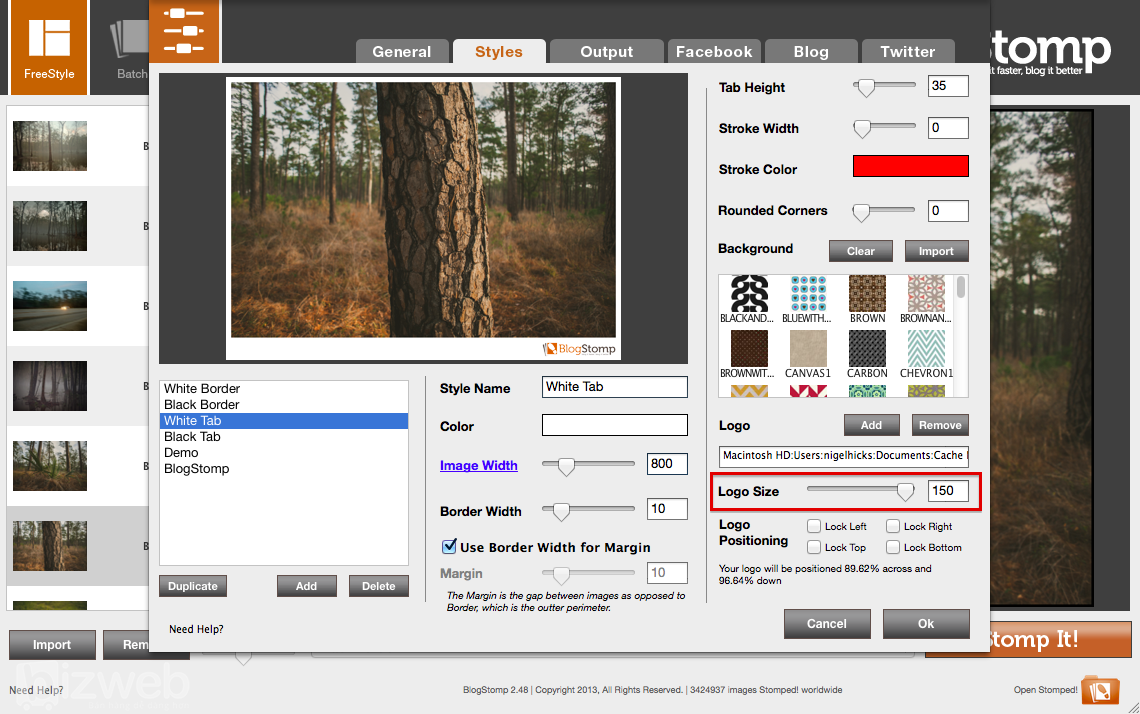Enable the Lock Left checkbox
1140x714 pixels.
[814, 527]
